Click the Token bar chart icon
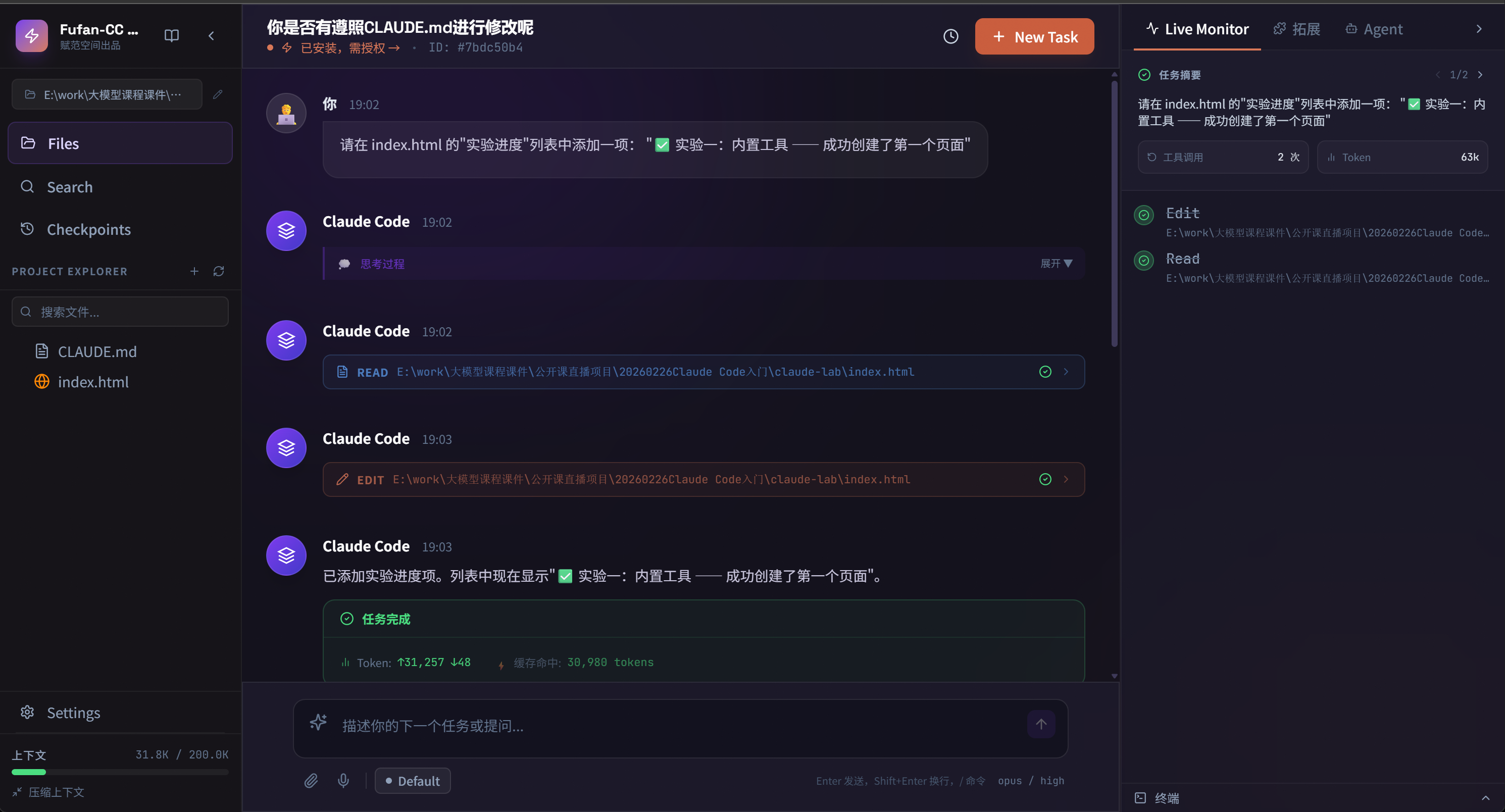The height and width of the screenshot is (812, 1505). (x=345, y=663)
